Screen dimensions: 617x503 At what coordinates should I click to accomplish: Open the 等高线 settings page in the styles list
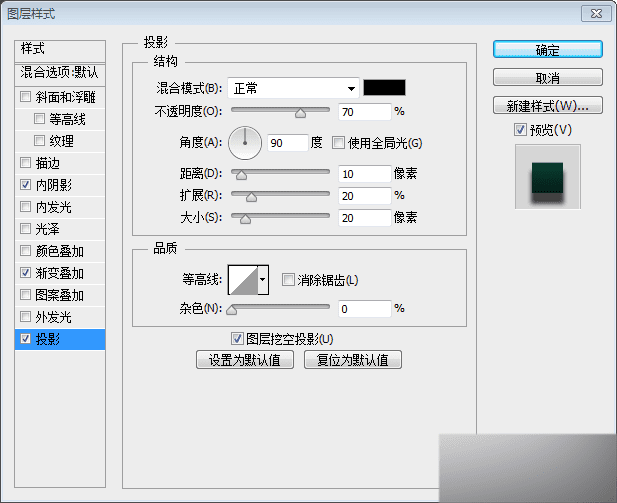(67, 119)
